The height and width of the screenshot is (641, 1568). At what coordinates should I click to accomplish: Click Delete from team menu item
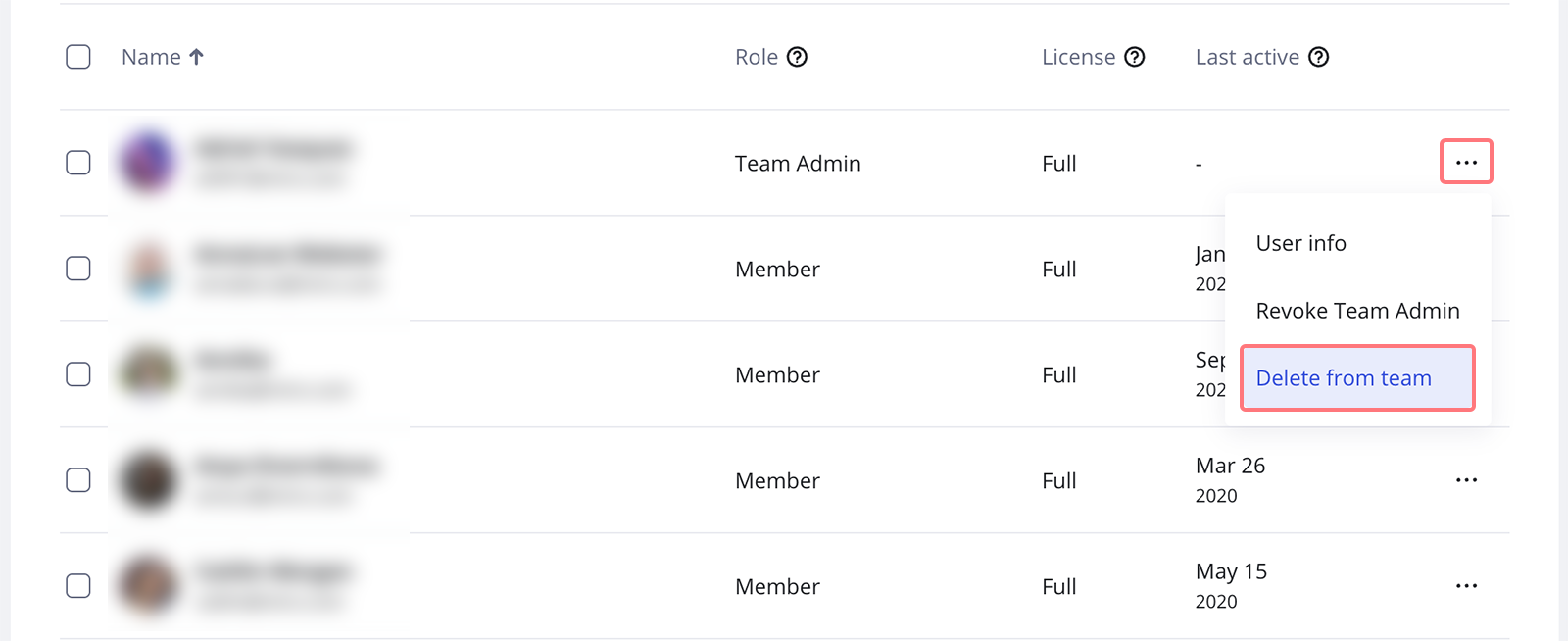(x=1344, y=378)
